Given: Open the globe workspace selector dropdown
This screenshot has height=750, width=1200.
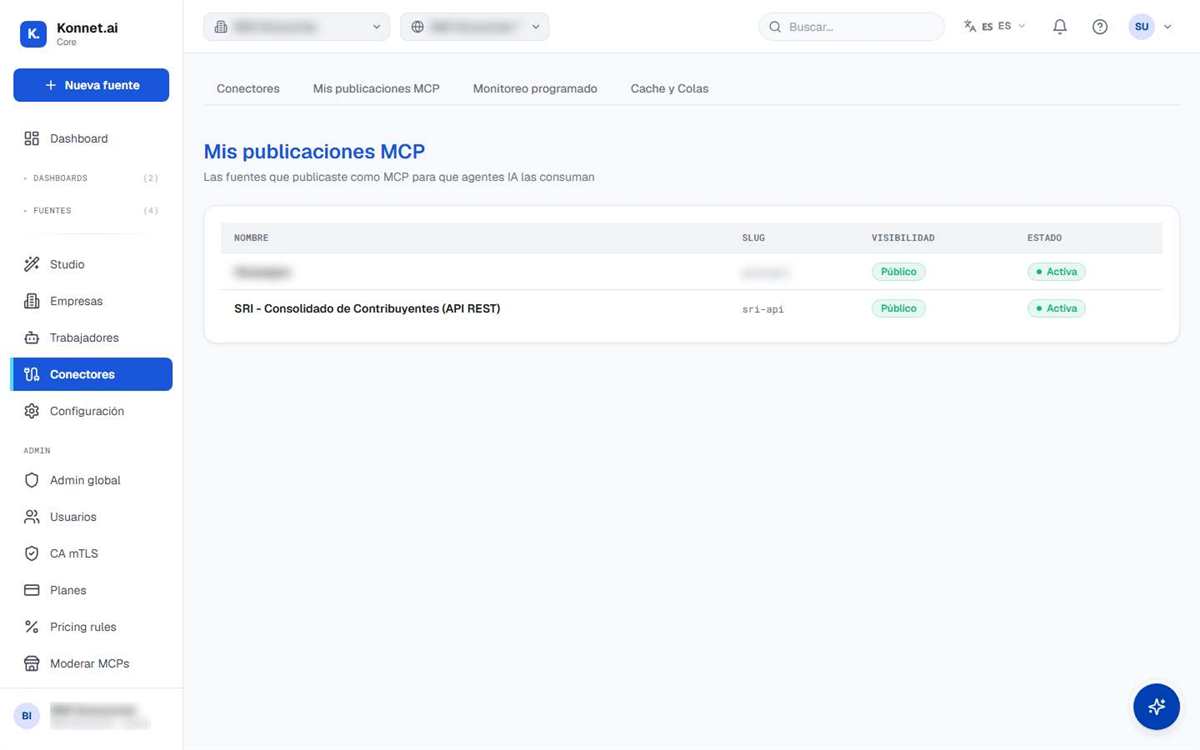Looking at the screenshot, I should pos(475,27).
